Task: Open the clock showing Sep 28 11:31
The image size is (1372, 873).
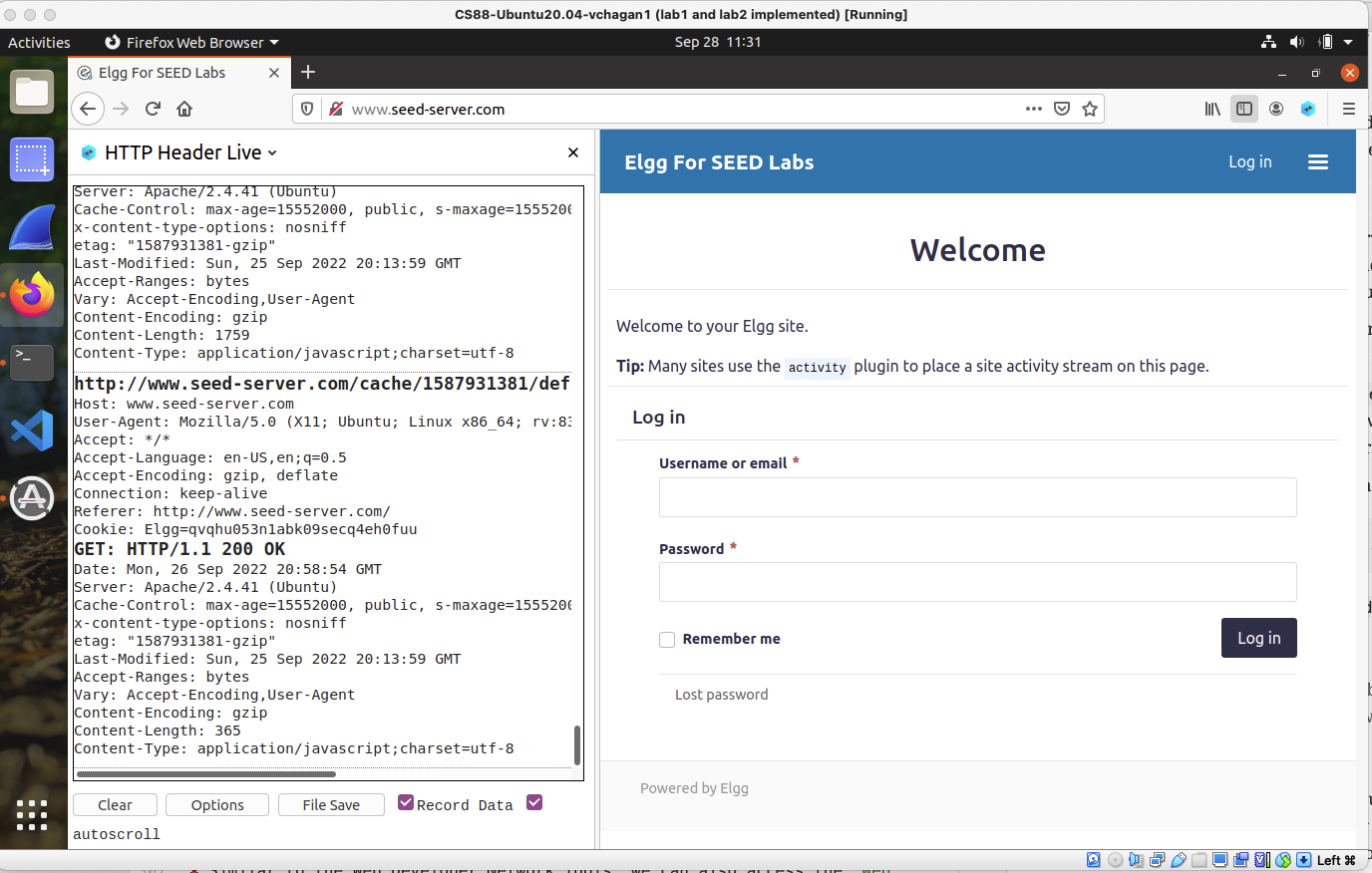Action: 718,42
